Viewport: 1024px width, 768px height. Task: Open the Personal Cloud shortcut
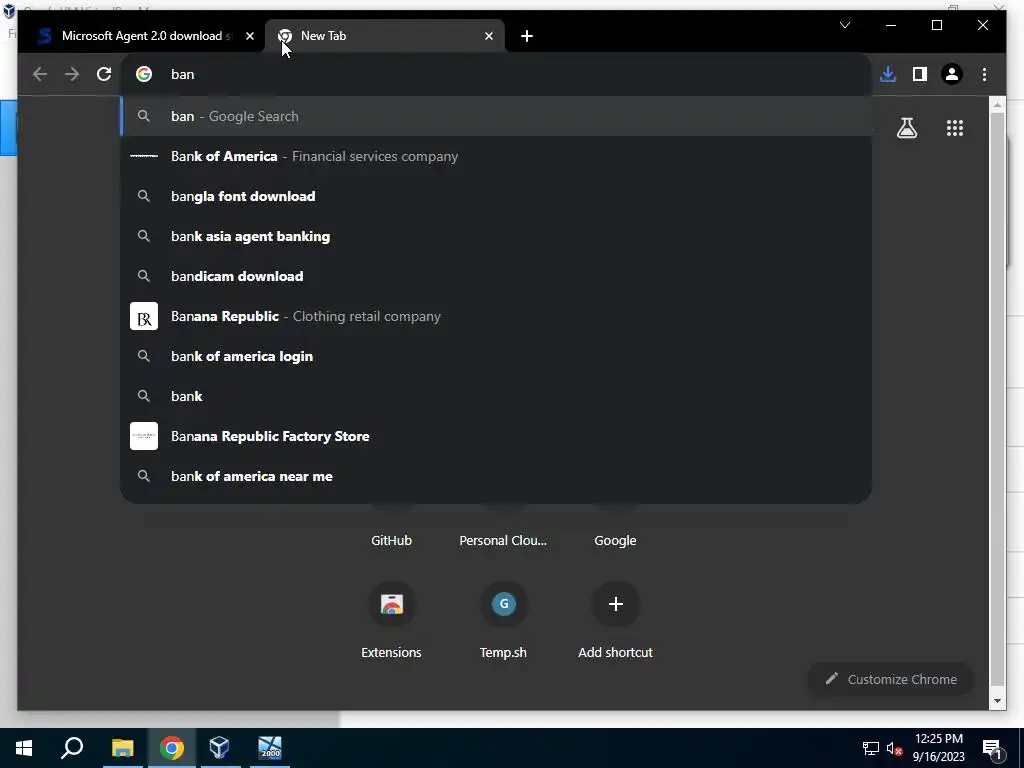tap(503, 540)
